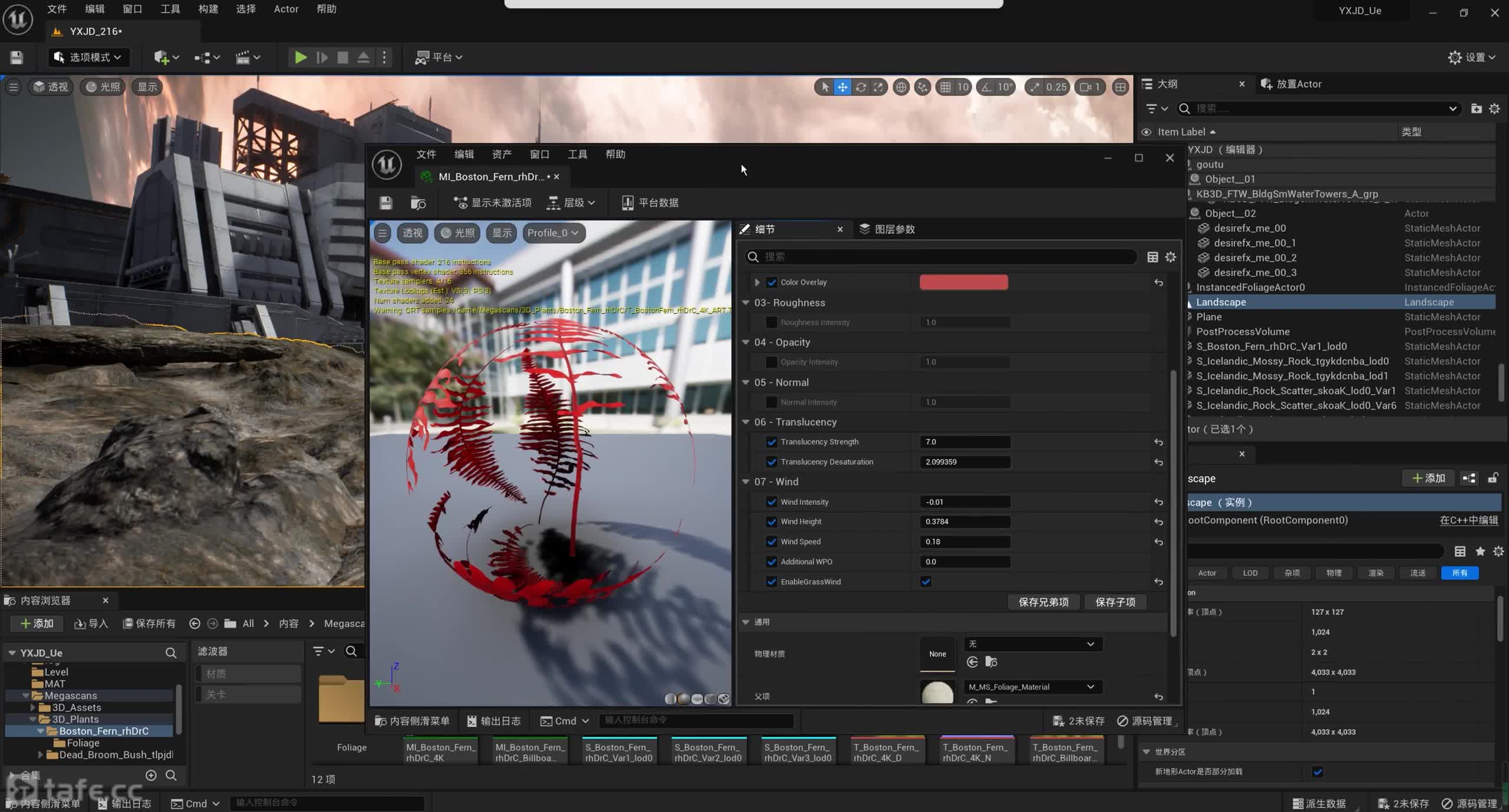Image resolution: width=1509 pixels, height=812 pixels.
Task: Open the Outliner settings gear icon
Action: pyautogui.click(x=1494, y=108)
